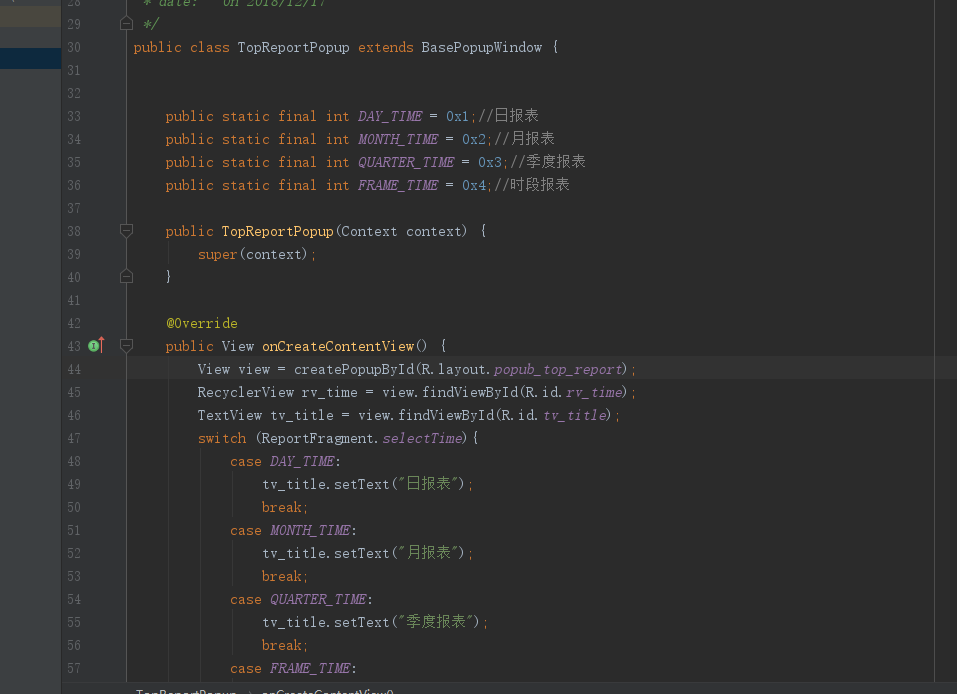Collapse onCreateContentView using its fold arrow at line 43
The height and width of the screenshot is (694, 957).
[x=126, y=346]
